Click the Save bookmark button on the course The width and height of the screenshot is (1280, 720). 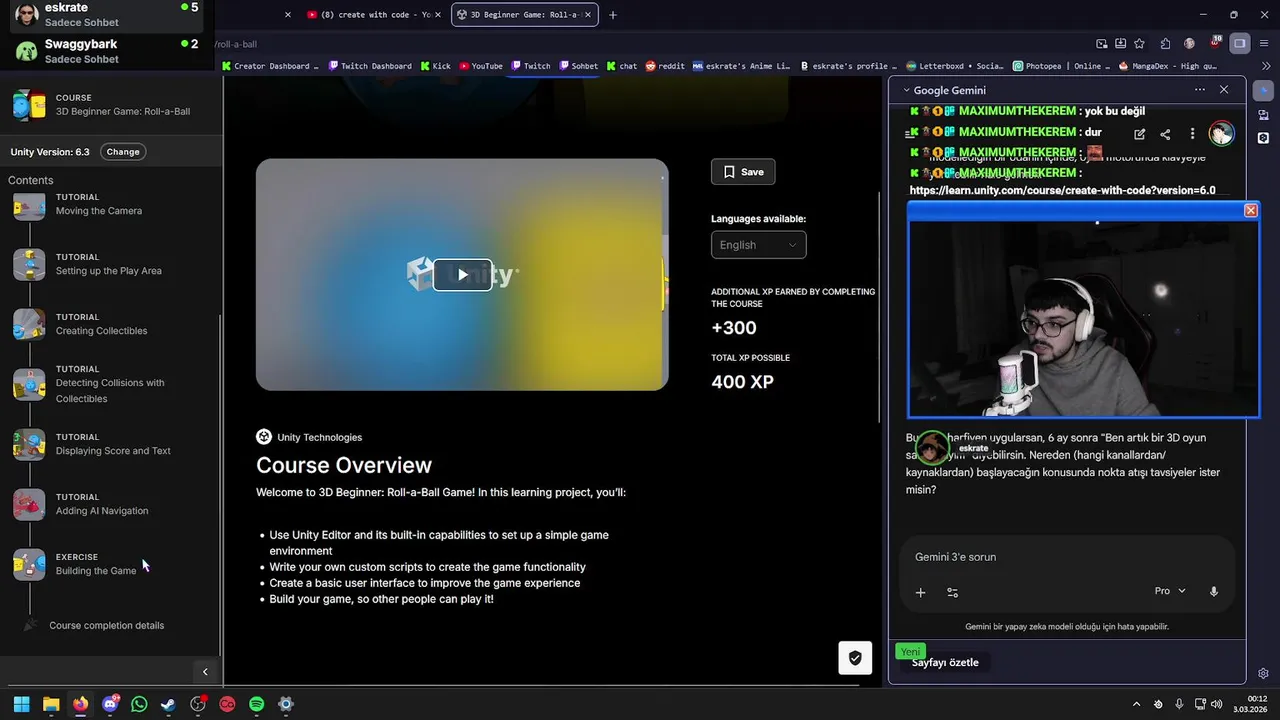[743, 172]
